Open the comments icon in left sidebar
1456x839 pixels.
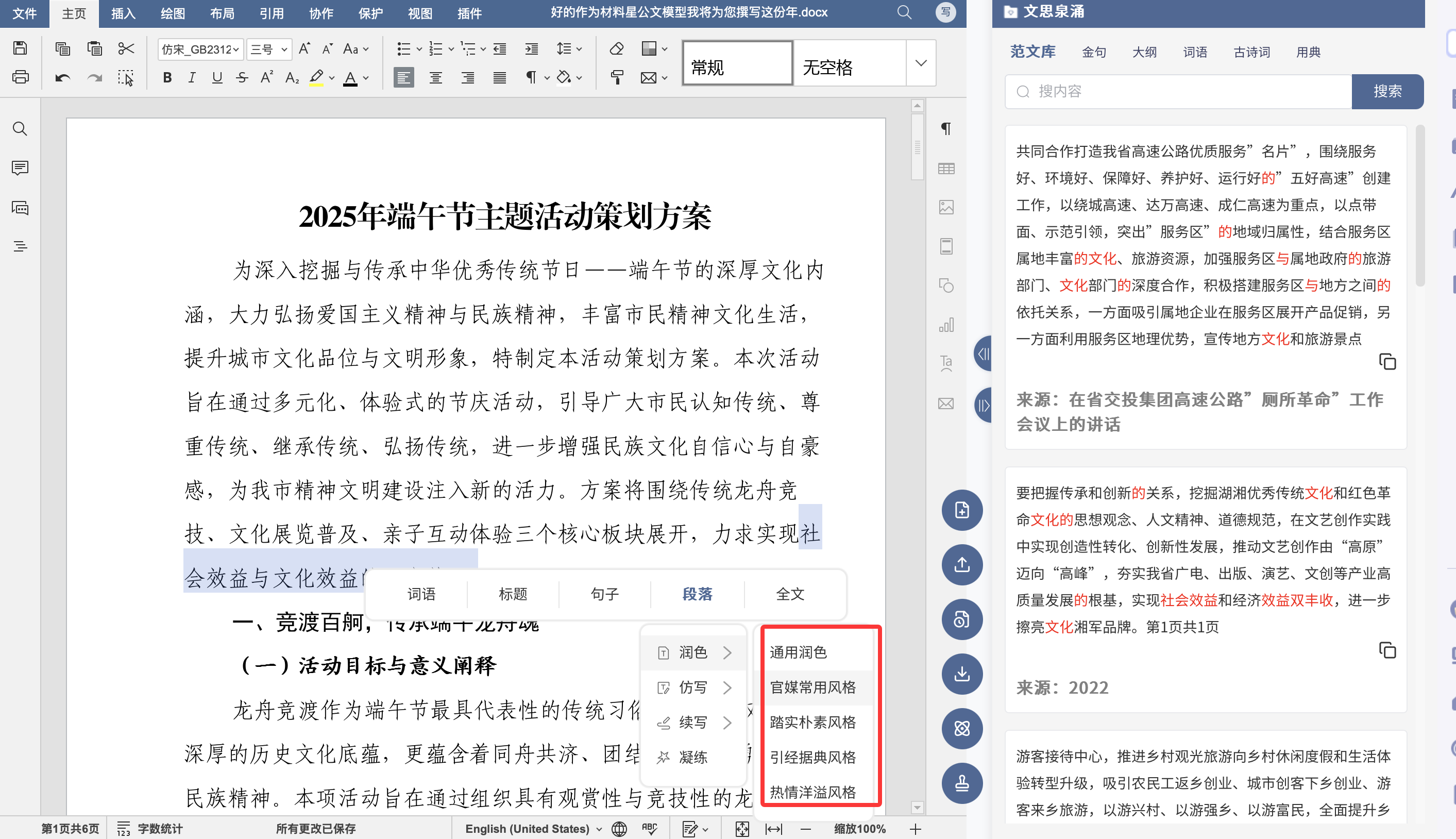pyautogui.click(x=20, y=167)
